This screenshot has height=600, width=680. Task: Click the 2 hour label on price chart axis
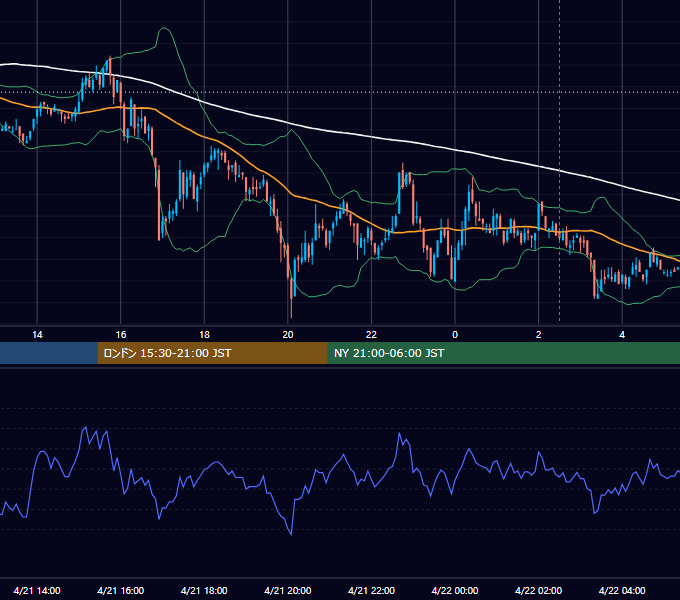coord(538,335)
